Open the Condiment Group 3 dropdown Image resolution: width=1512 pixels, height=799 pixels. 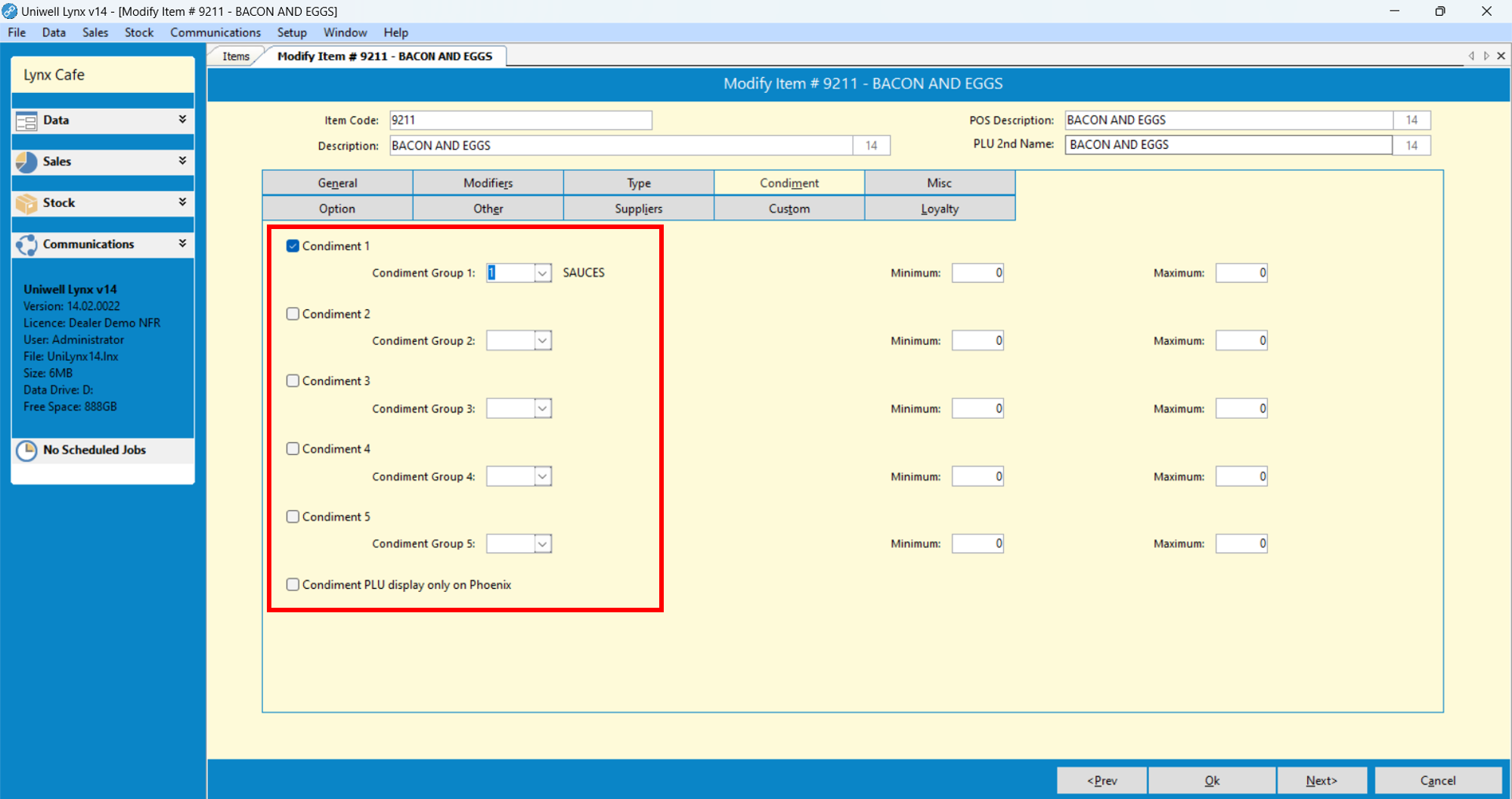(x=543, y=409)
